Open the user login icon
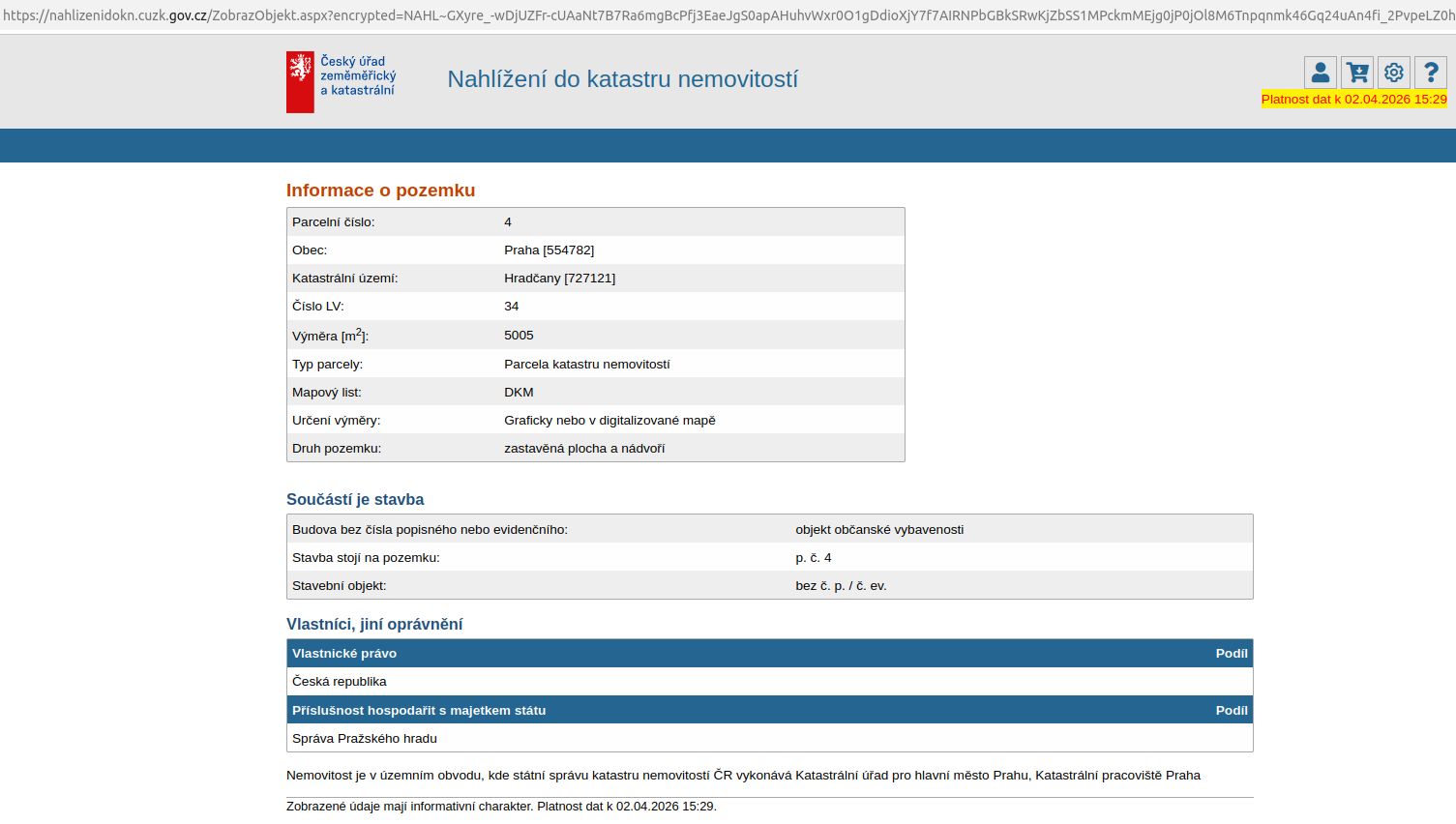 coord(1320,73)
